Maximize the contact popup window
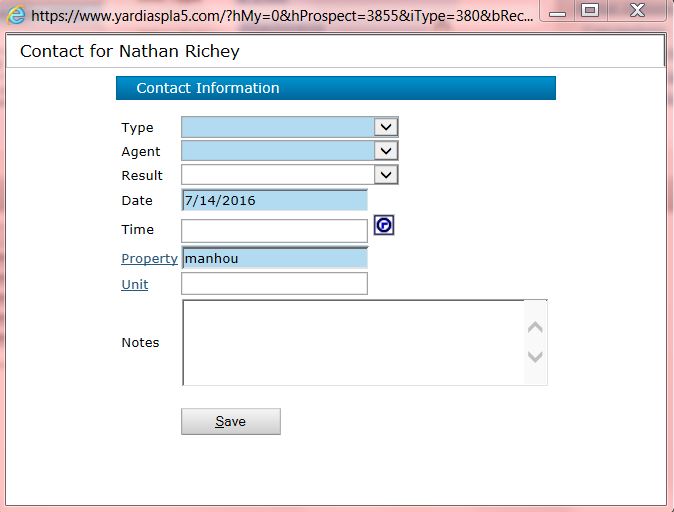The image size is (674, 512). [x=590, y=11]
